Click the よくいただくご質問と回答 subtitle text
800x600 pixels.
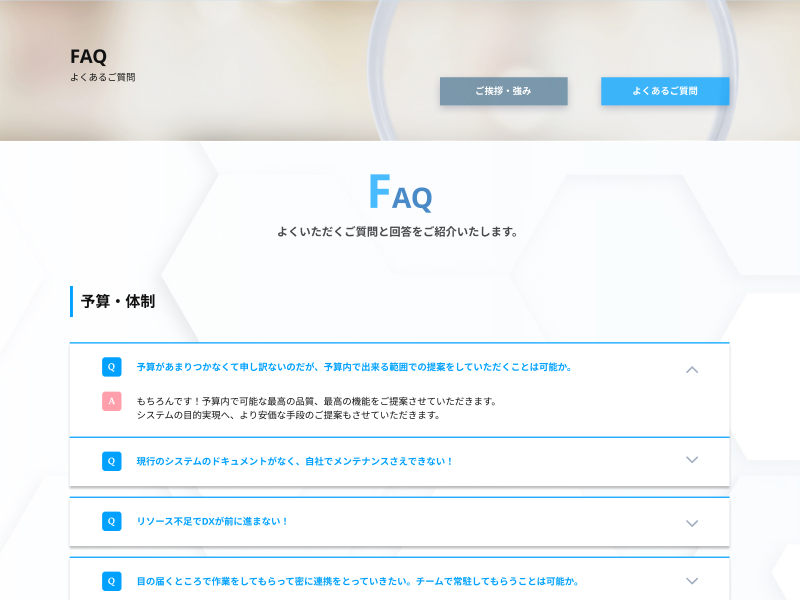(x=399, y=232)
